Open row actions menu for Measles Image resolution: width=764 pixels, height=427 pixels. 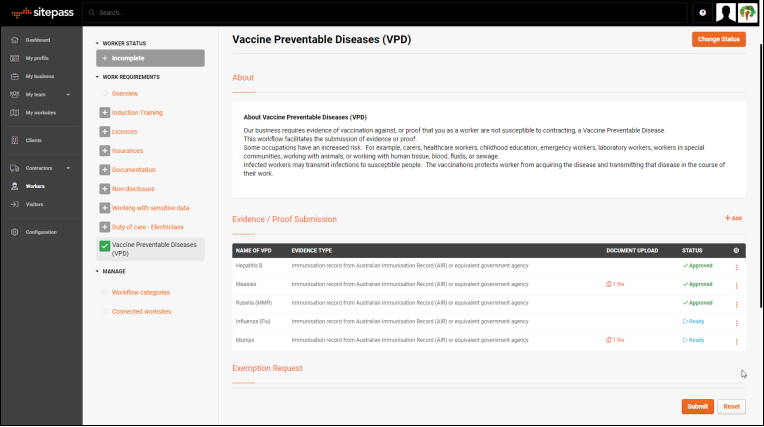(736, 286)
